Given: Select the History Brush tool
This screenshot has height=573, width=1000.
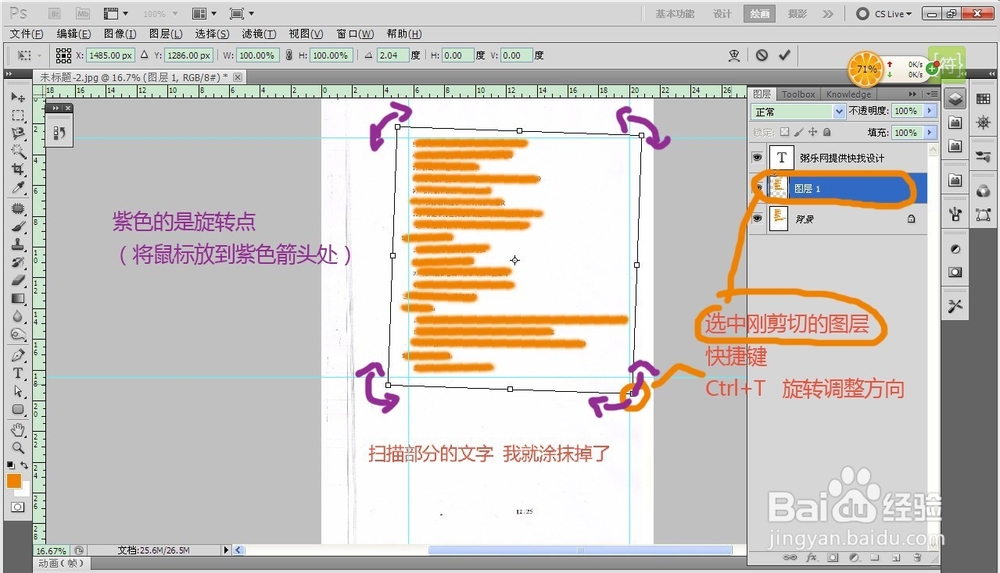Looking at the screenshot, I should (x=18, y=262).
